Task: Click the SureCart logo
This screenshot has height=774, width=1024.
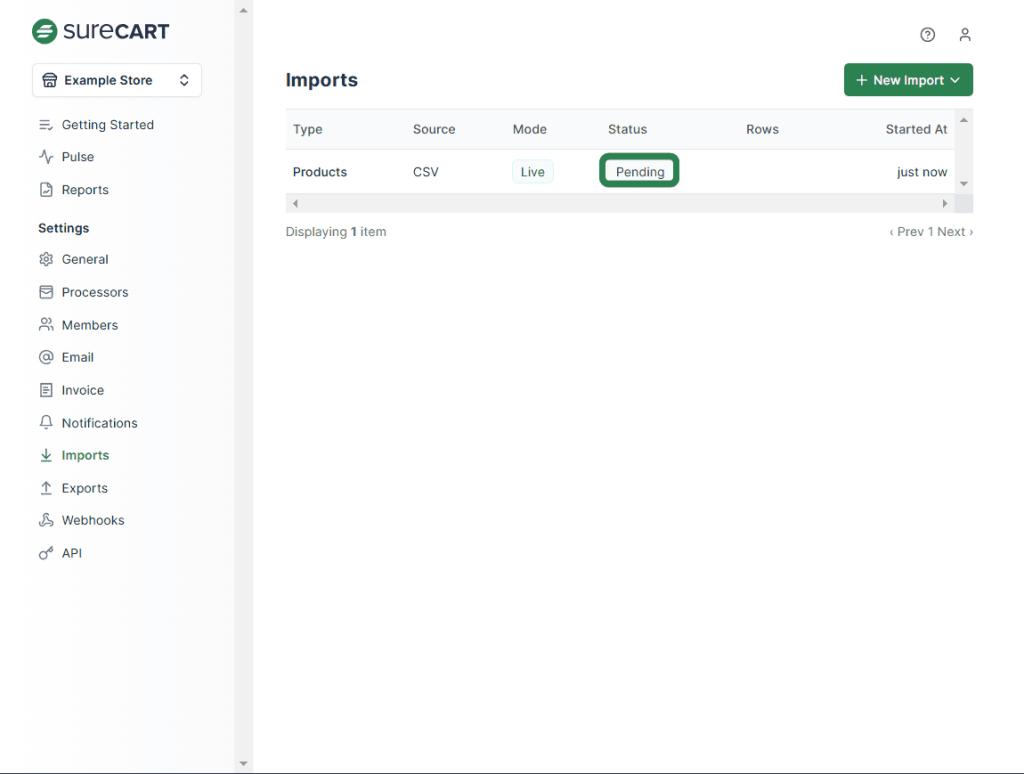Action: coord(100,31)
